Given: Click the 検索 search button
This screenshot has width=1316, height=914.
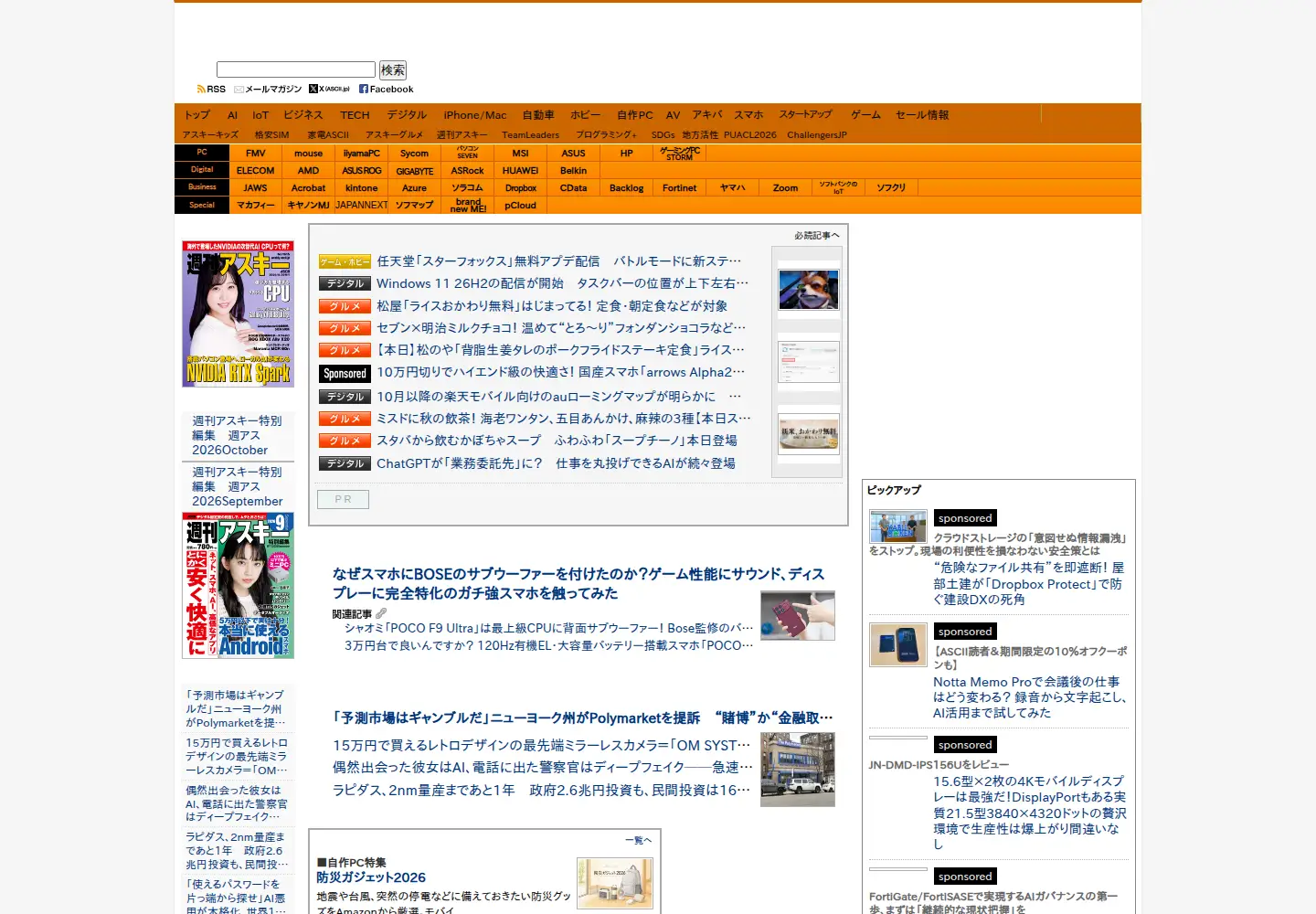Looking at the screenshot, I should pyautogui.click(x=393, y=70).
